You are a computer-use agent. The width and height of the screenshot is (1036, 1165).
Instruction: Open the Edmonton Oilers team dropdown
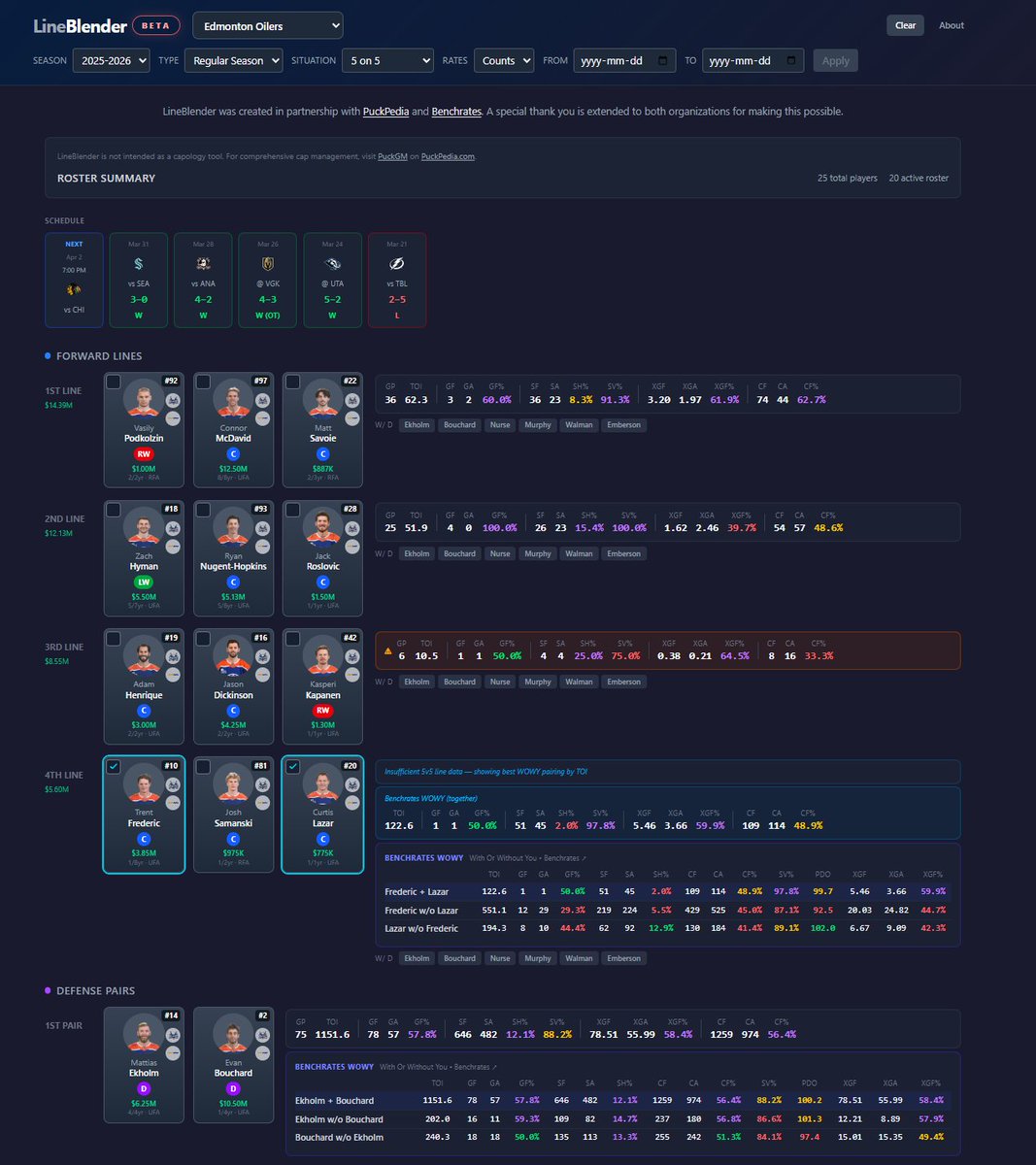pos(268,25)
